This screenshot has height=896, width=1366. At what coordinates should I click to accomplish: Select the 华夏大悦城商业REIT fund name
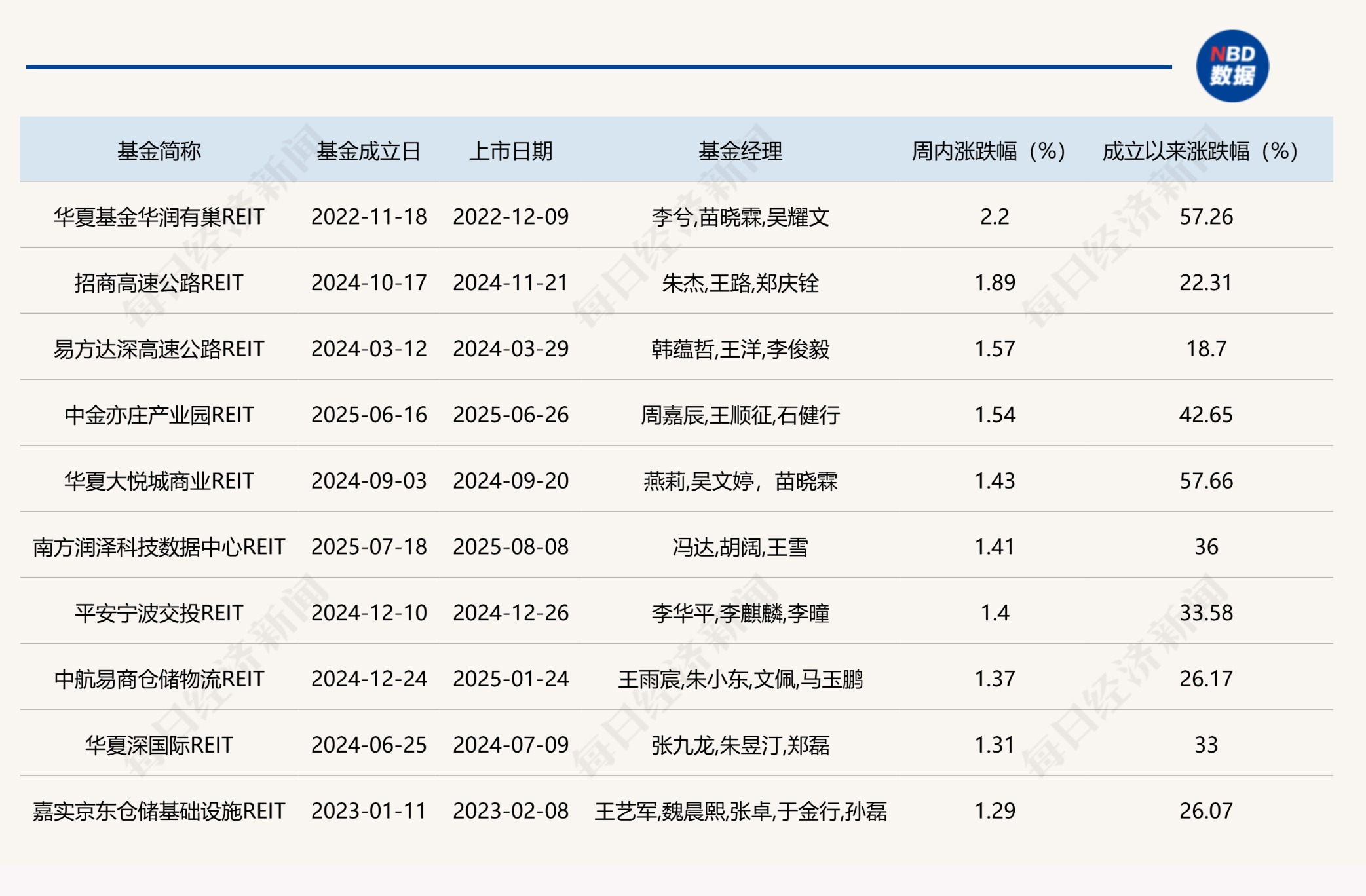click(x=159, y=481)
